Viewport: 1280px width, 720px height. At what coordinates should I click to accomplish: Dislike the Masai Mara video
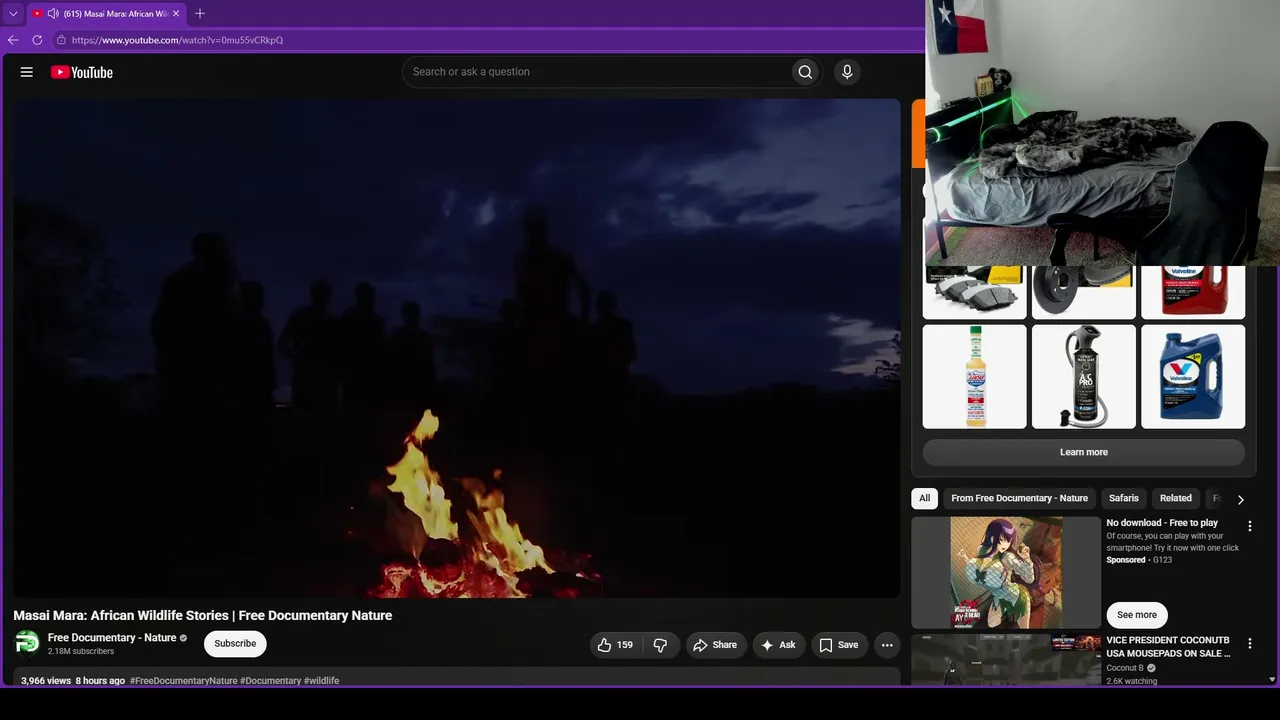(x=660, y=645)
